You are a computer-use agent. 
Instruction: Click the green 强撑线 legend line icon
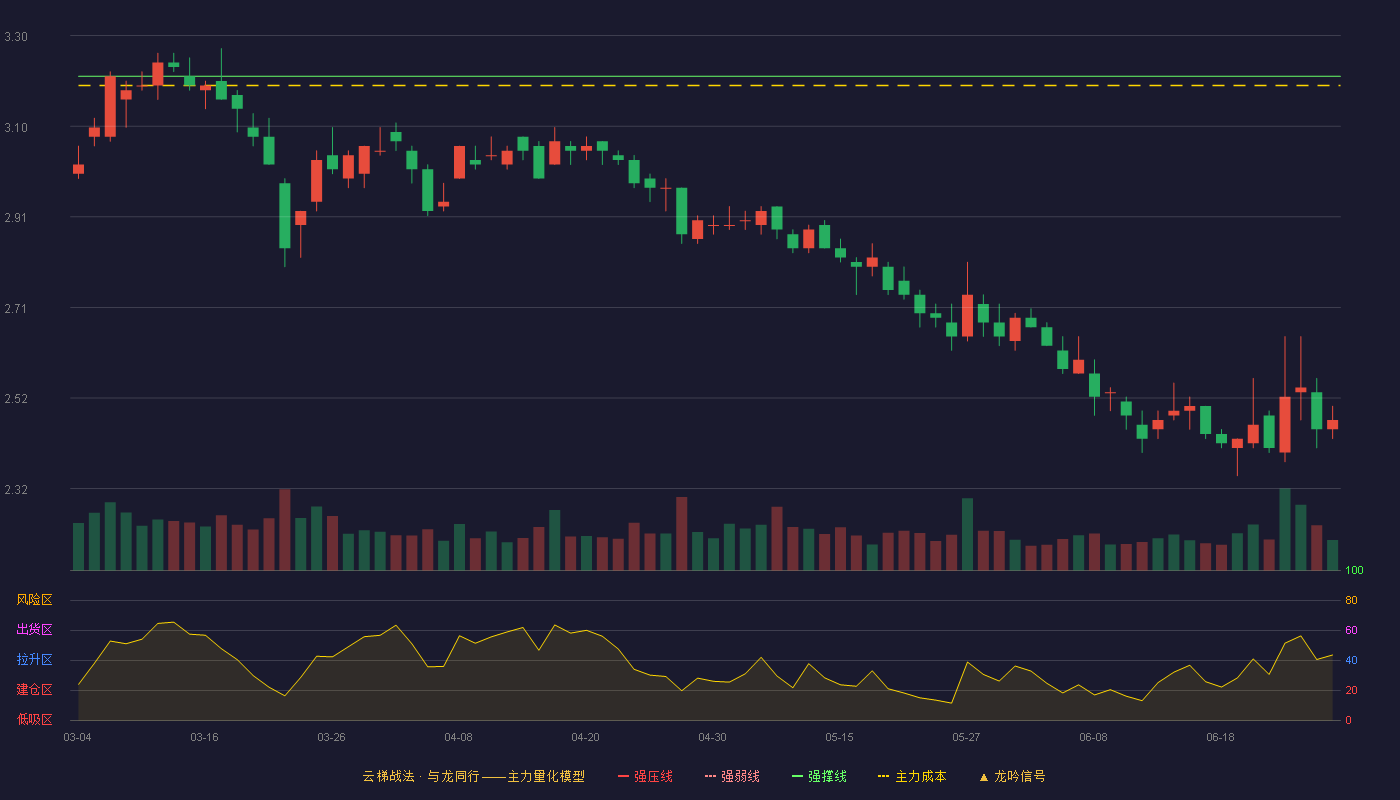pos(797,776)
